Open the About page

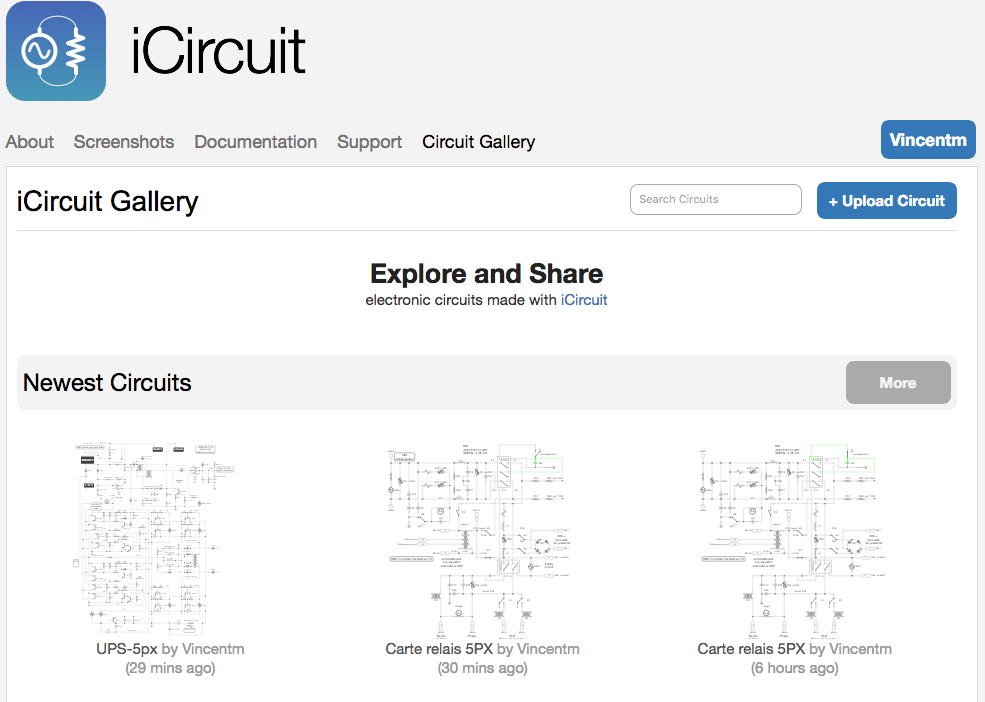click(x=30, y=142)
